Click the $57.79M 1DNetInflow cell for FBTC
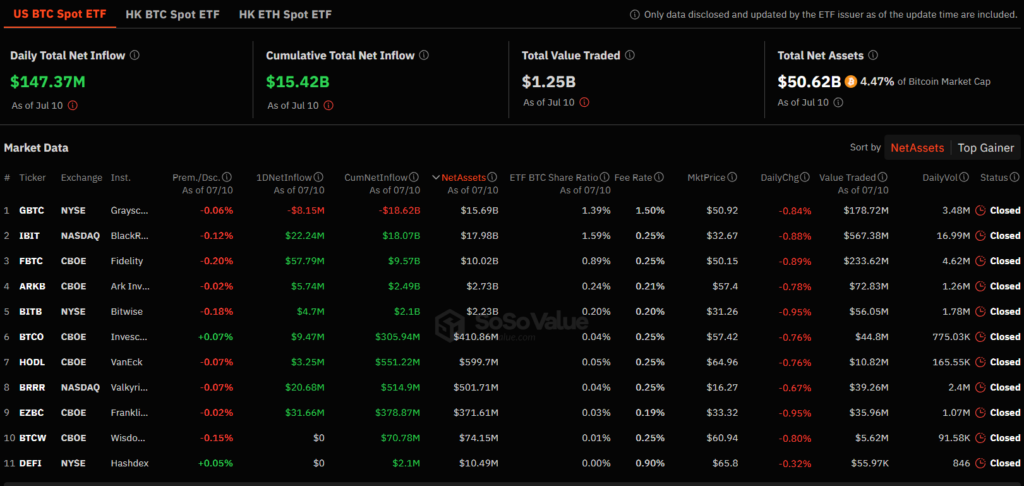 tap(305, 261)
